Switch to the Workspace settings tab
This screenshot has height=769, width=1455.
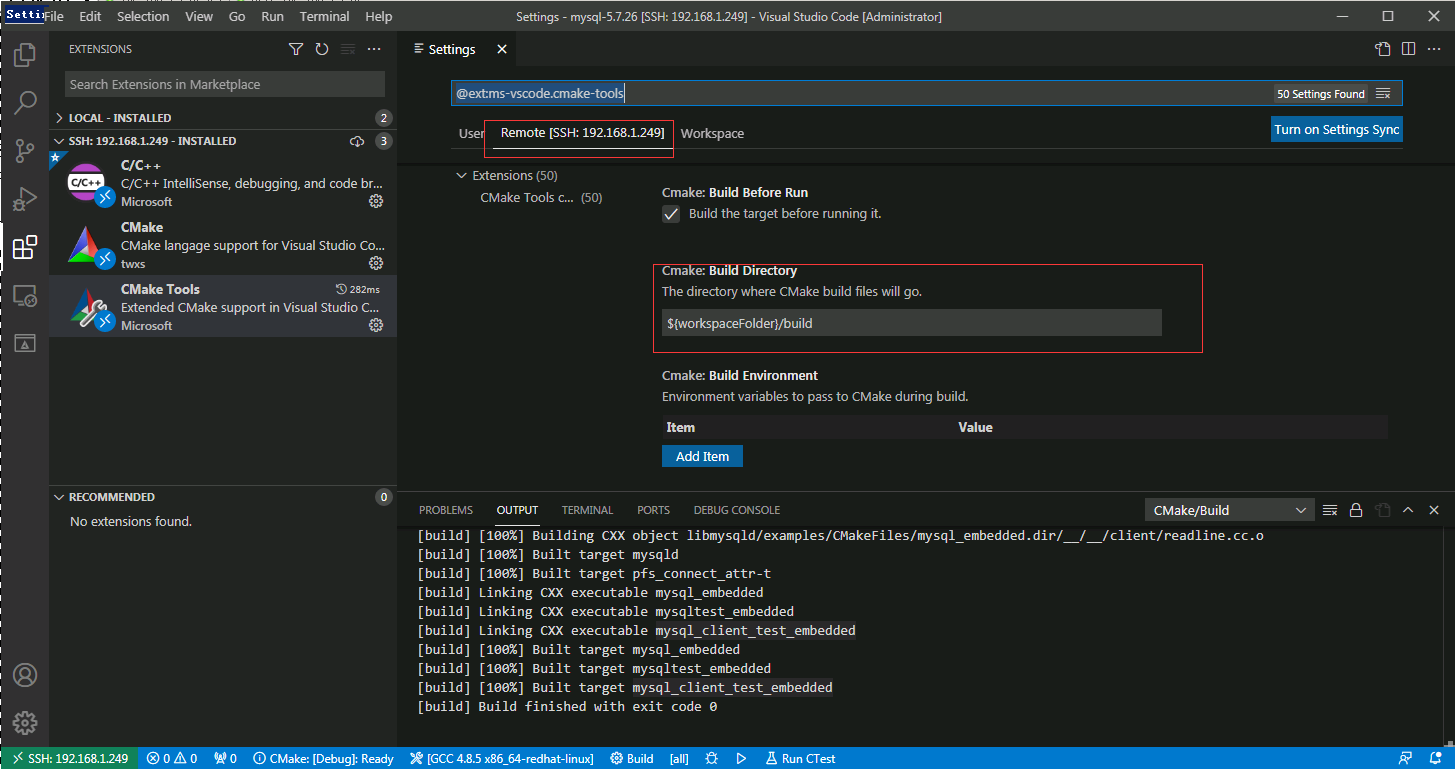pos(712,134)
